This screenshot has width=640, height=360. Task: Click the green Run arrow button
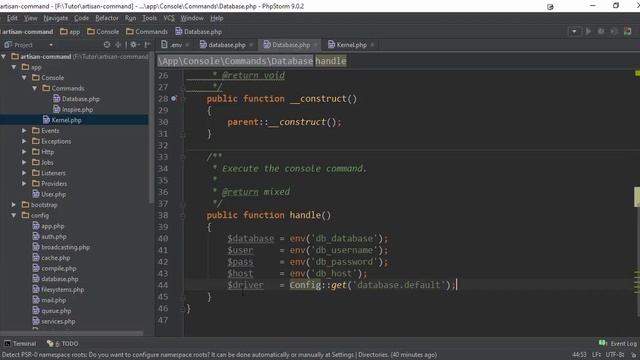(588, 31)
